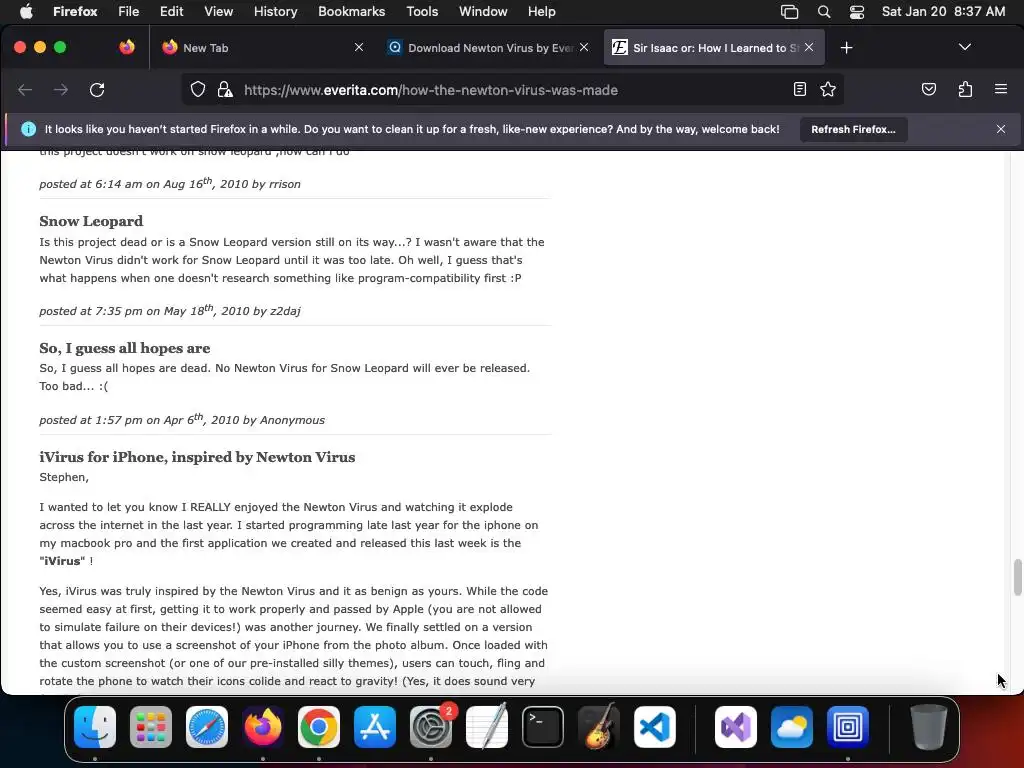Close the Sir Isaac tab

click(809, 47)
